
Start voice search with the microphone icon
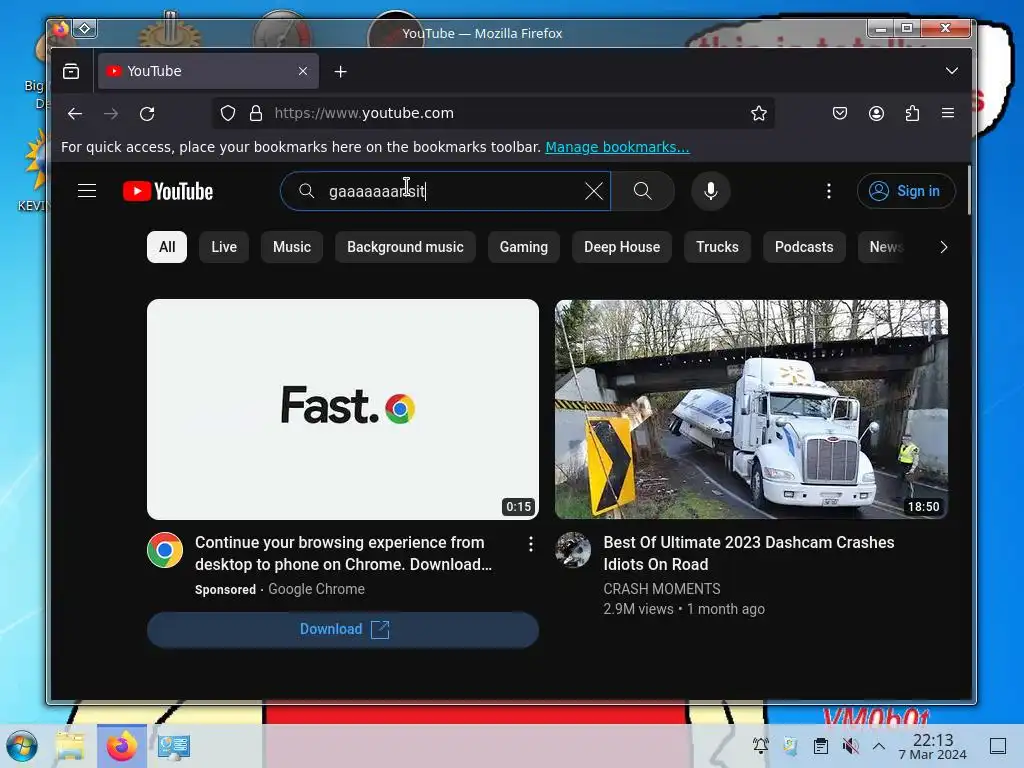[x=711, y=191]
